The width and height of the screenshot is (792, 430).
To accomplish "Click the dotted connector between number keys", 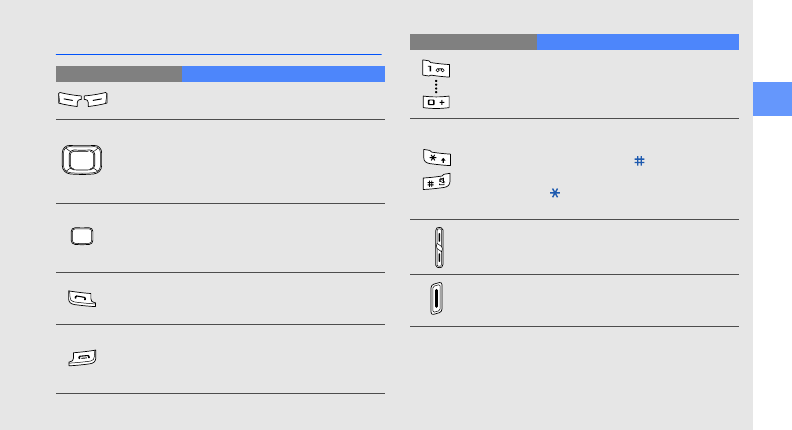I will click(436, 85).
